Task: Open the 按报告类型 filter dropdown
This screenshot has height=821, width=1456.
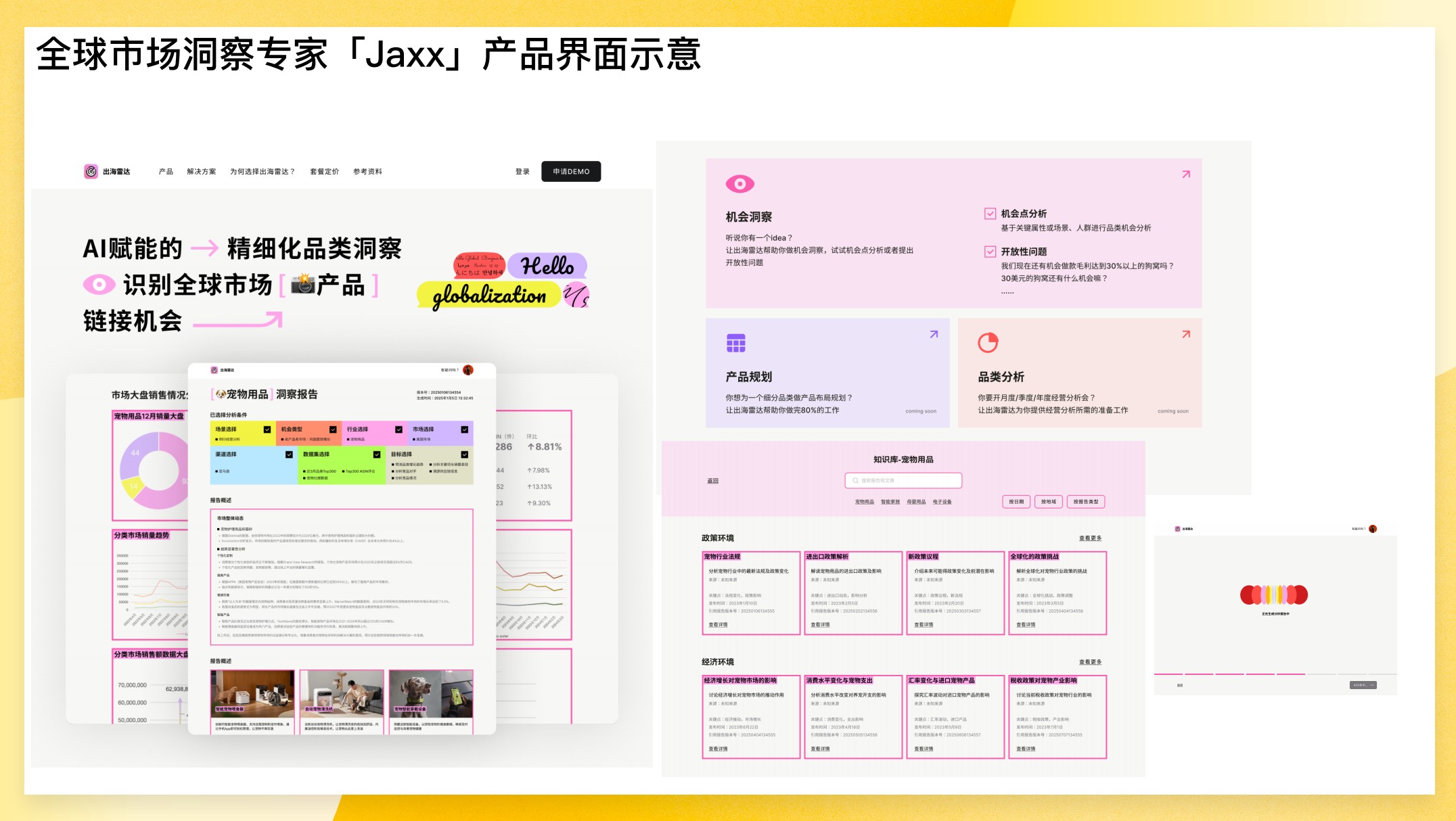Action: pos(1085,502)
